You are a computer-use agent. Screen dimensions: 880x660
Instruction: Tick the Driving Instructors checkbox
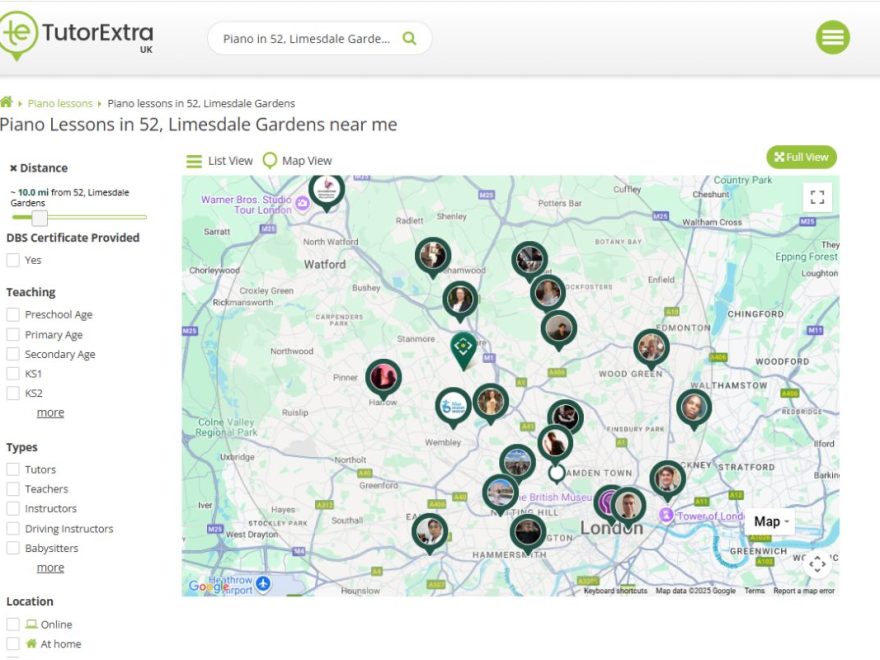(13, 529)
